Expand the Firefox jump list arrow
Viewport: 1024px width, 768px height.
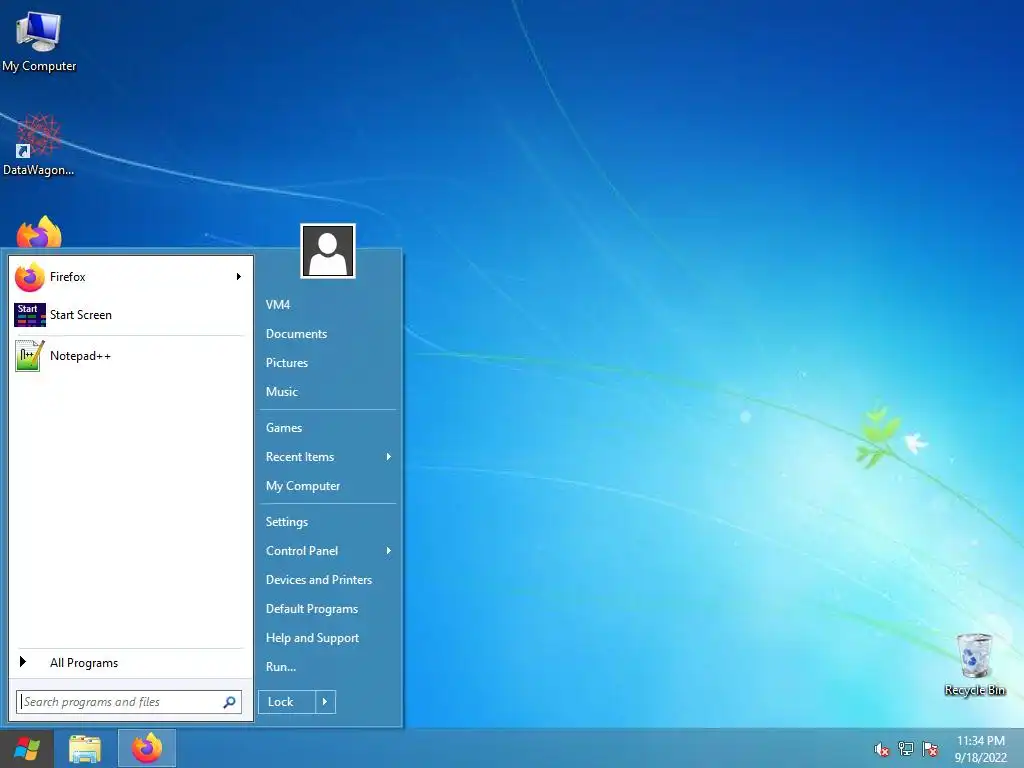[x=239, y=277]
